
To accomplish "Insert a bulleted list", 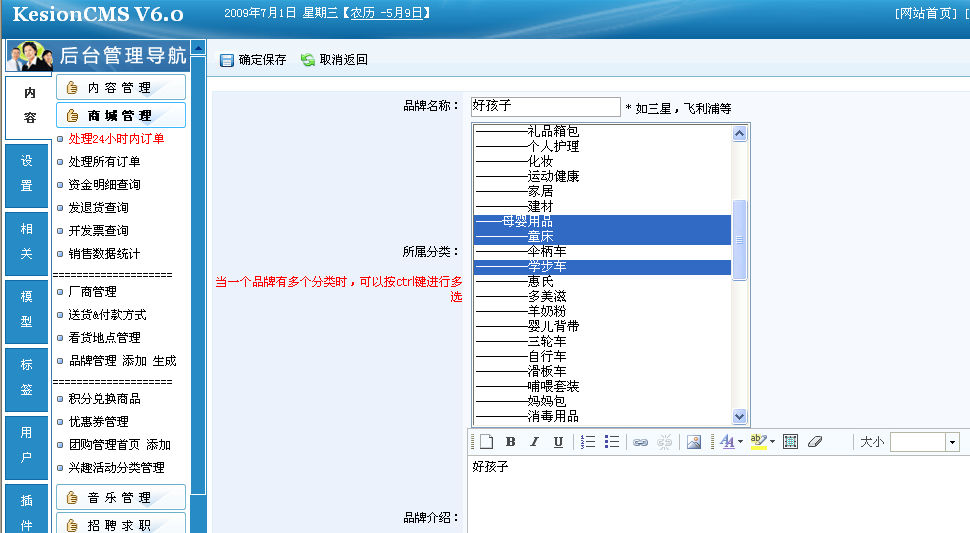I will pyautogui.click(x=612, y=441).
